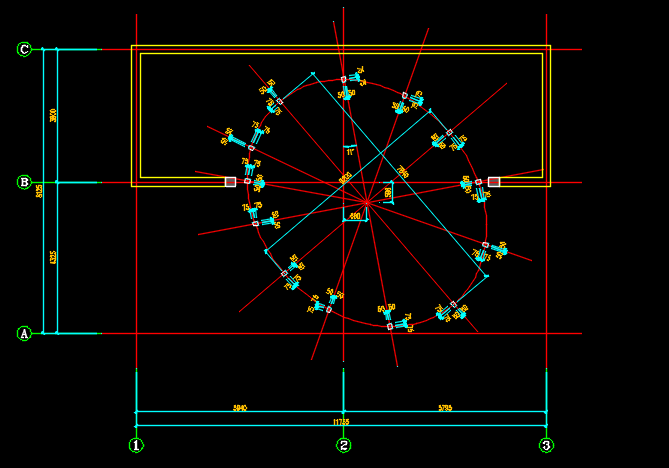This screenshot has width=669, height=468.
Task: Click the 5940 horizontal dimension text
Action: click(240, 408)
